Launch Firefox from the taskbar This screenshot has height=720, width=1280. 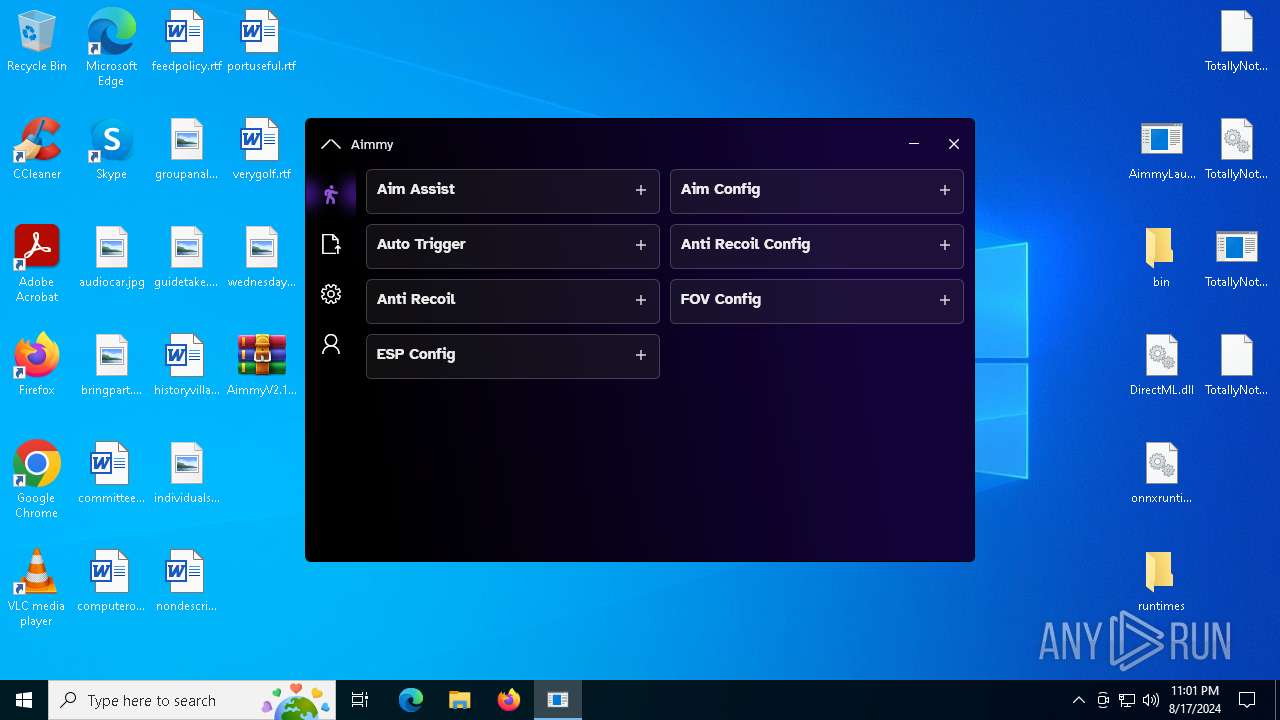[x=509, y=700]
